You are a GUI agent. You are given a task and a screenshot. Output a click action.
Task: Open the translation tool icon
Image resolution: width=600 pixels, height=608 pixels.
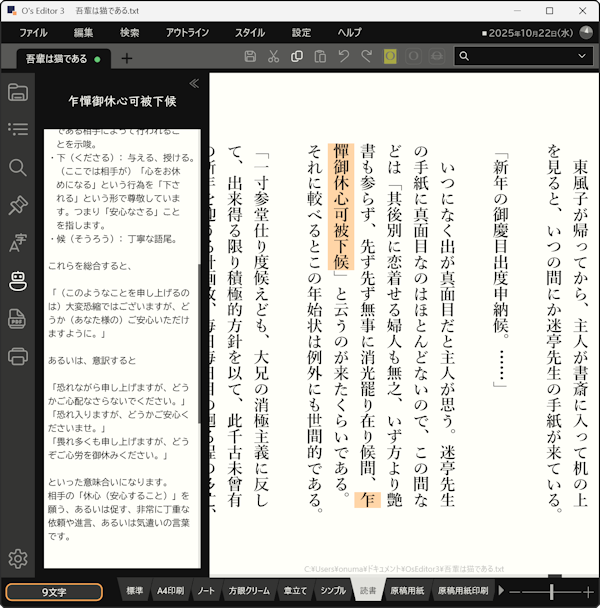coord(17,243)
